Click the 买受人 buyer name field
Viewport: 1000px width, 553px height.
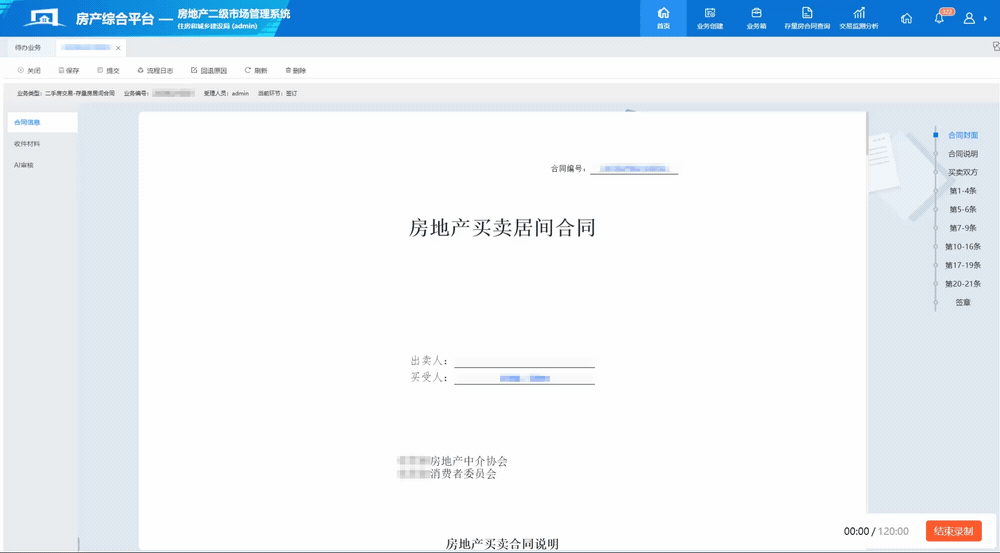pos(524,378)
